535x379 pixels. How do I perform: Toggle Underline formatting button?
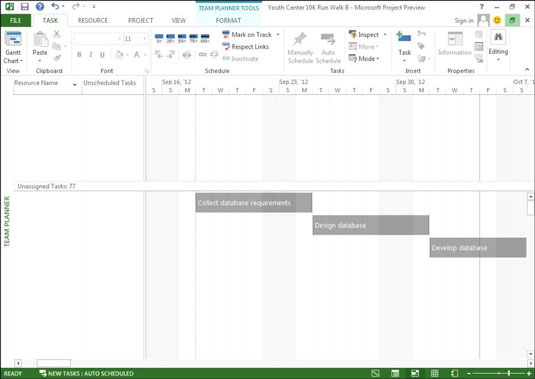coord(102,55)
